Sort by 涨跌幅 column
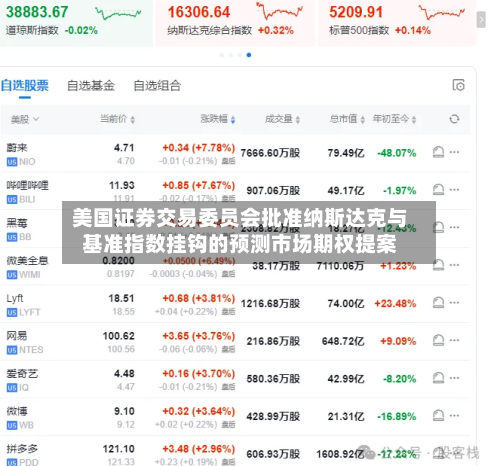The width and height of the screenshot is (500, 466). point(218,119)
